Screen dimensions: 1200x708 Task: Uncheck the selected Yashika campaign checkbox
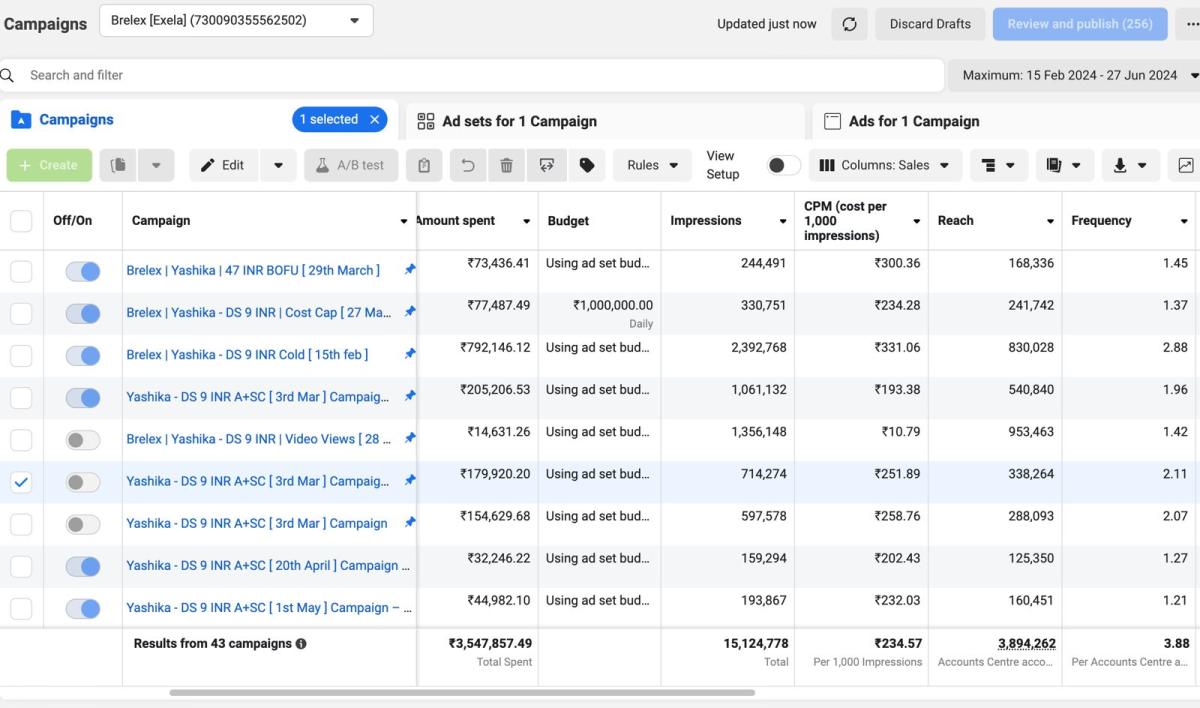[21, 482]
